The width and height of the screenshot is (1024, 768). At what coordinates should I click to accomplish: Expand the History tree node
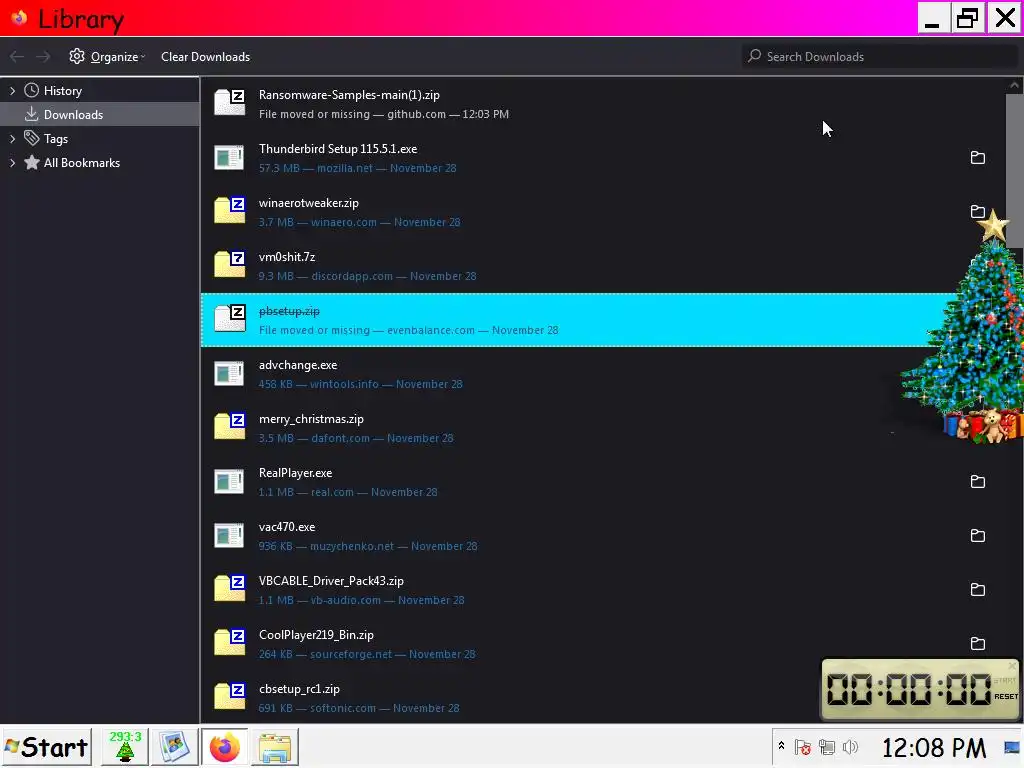point(12,91)
